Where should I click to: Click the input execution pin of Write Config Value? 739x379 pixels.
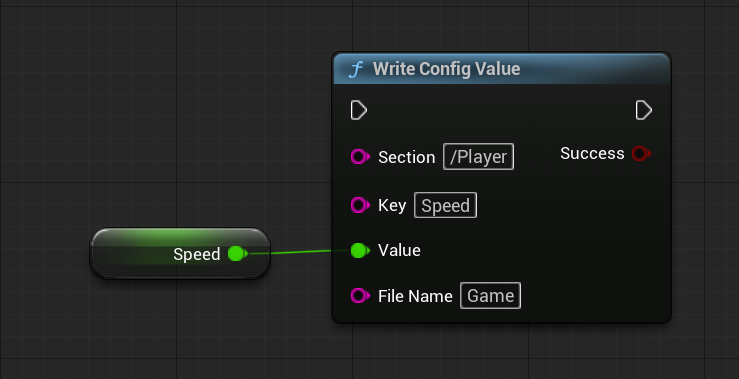click(359, 110)
